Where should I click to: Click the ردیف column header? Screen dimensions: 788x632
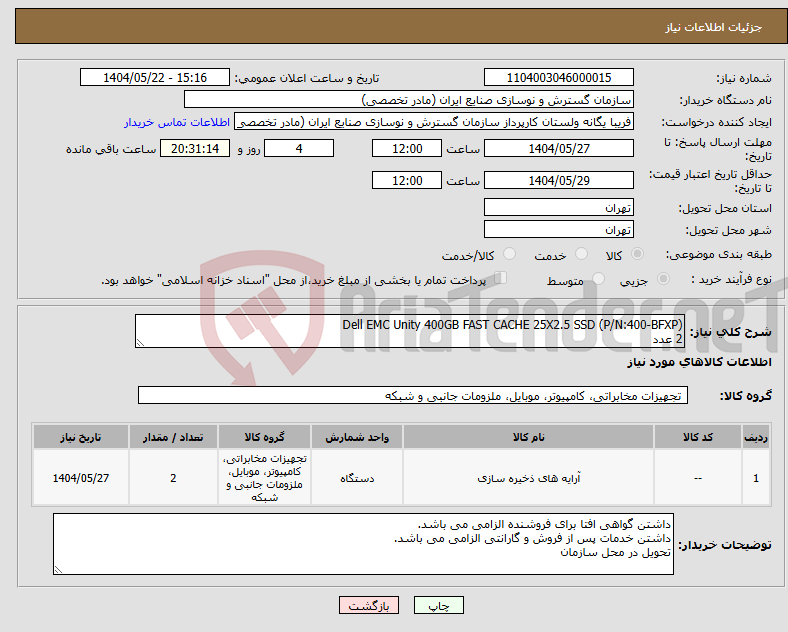[x=756, y=437]
